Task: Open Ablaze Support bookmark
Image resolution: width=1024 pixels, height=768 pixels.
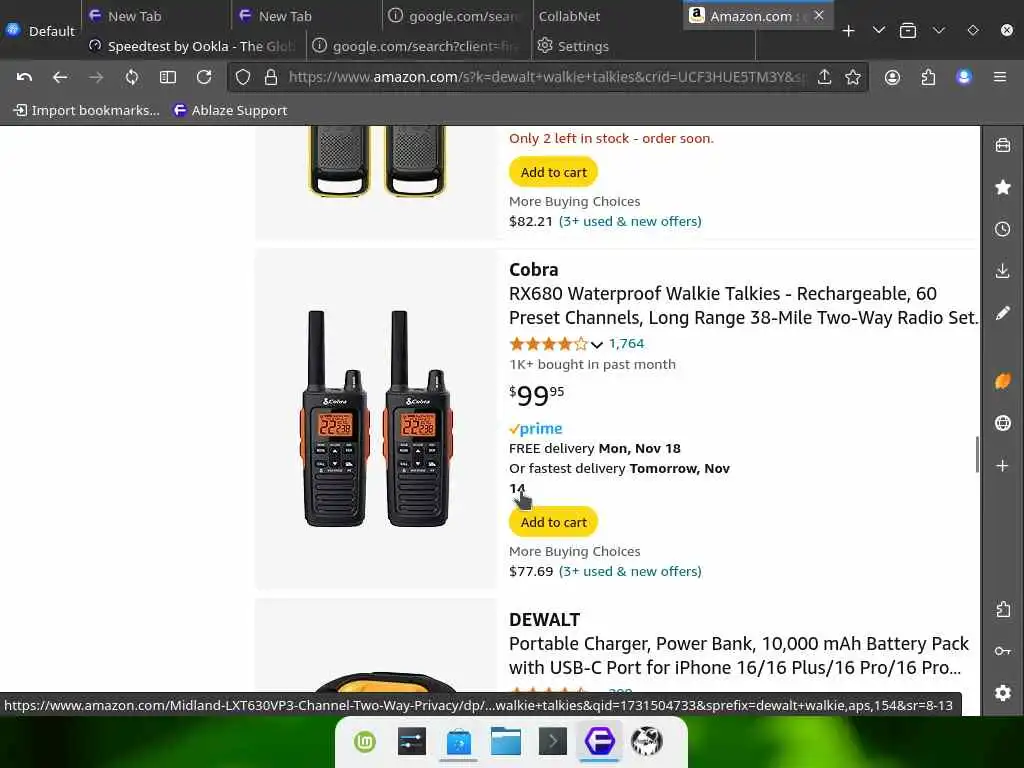Action: (229, 110)
